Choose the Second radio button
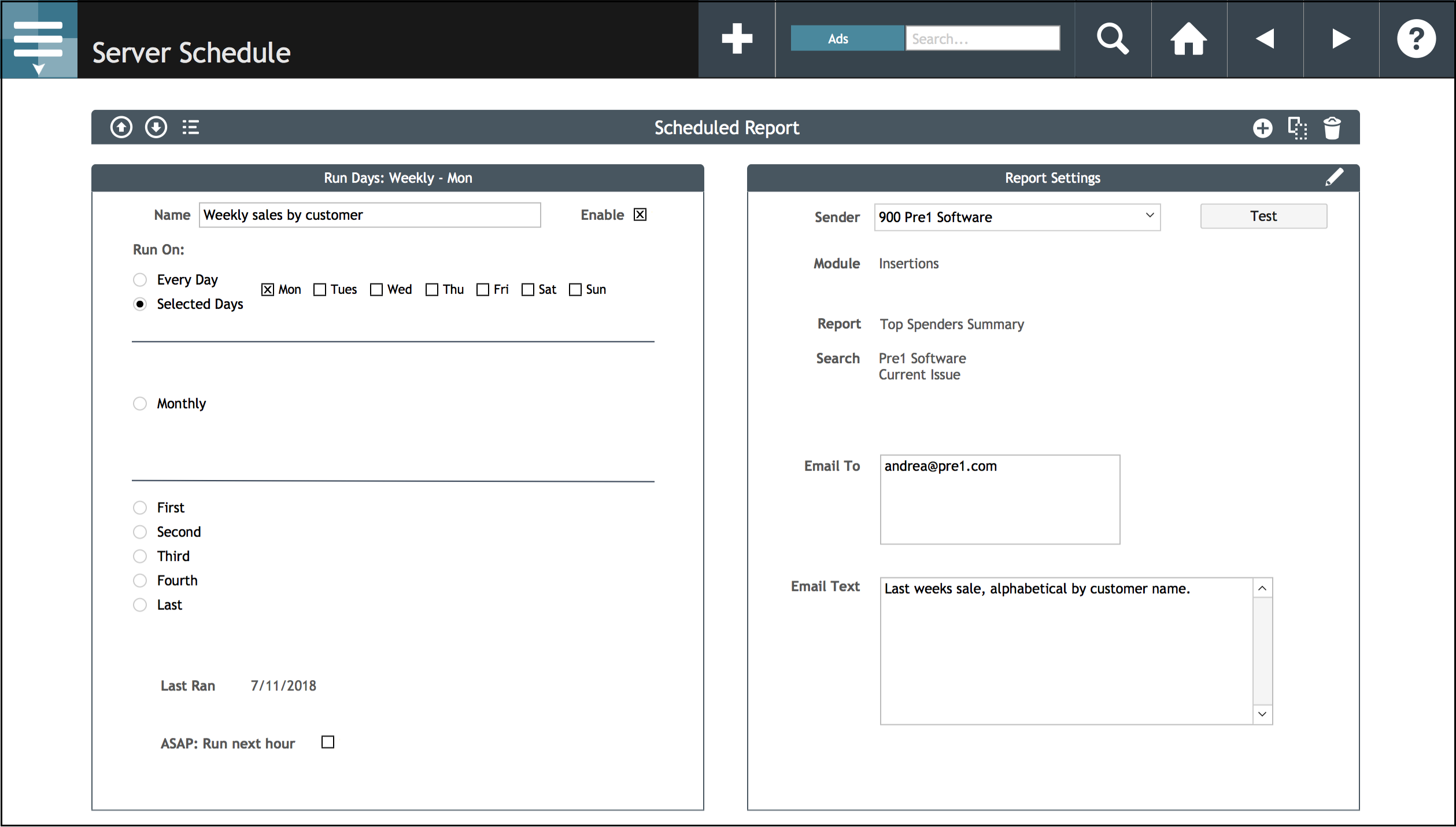Viewport: 1456px width, 827px height. pyautogui.click(x=140, y=532)
